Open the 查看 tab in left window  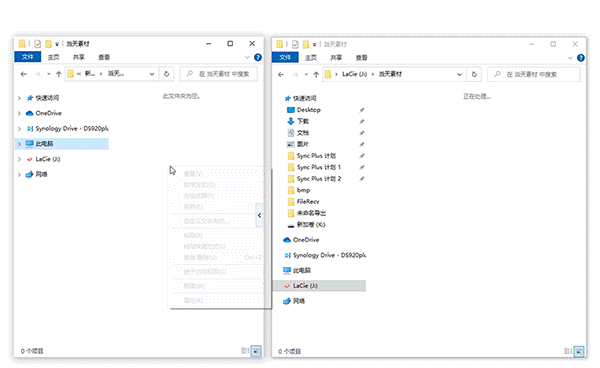[x=104, y=57]
